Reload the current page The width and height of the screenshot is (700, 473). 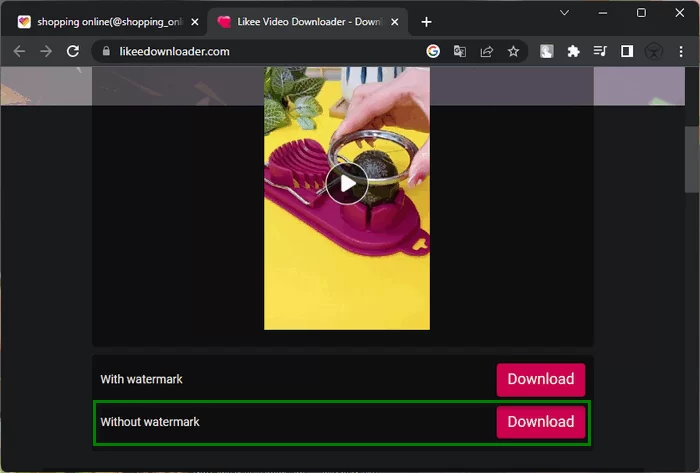73,51
